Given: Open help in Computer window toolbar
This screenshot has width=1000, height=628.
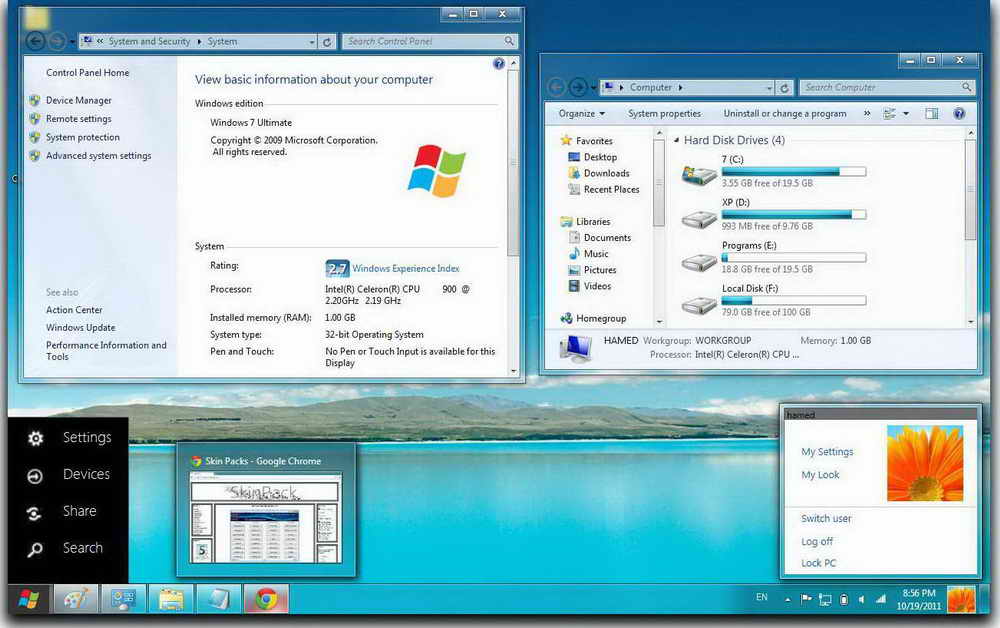Looking at the screenshot, I should tap(959, 113).
